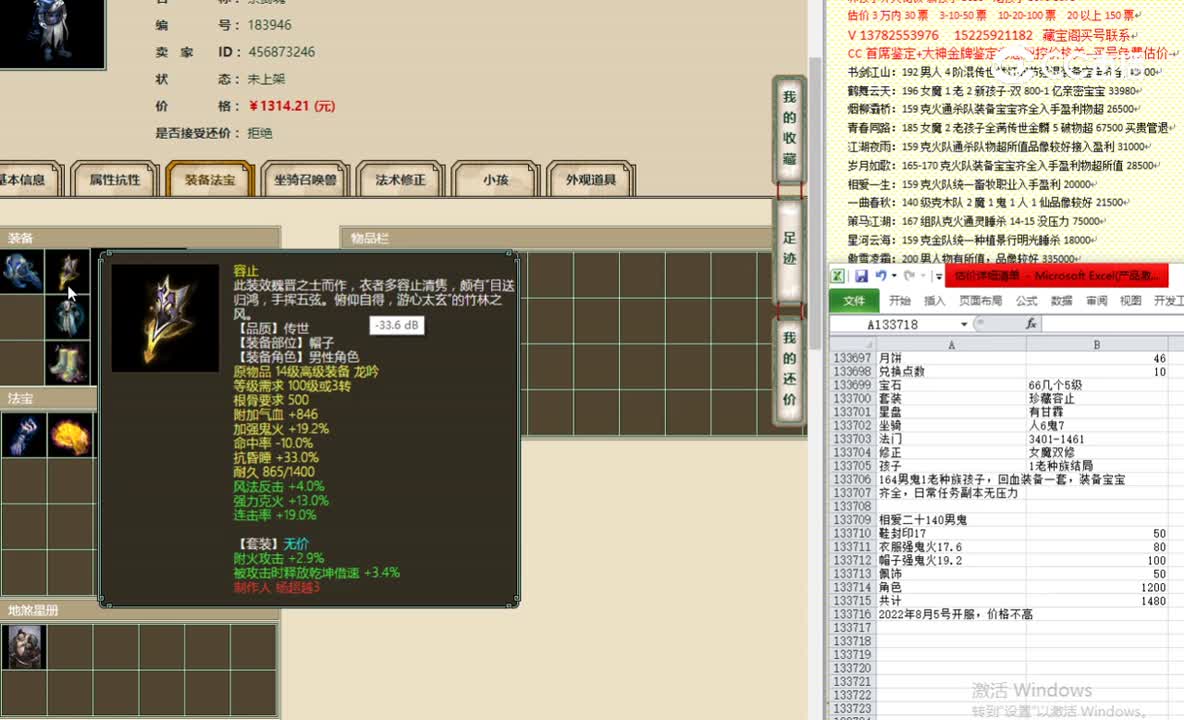Screen dimensions: 1184x720
Task: Click Excel cell containing 女魔双修
Action: [1097, 453]
